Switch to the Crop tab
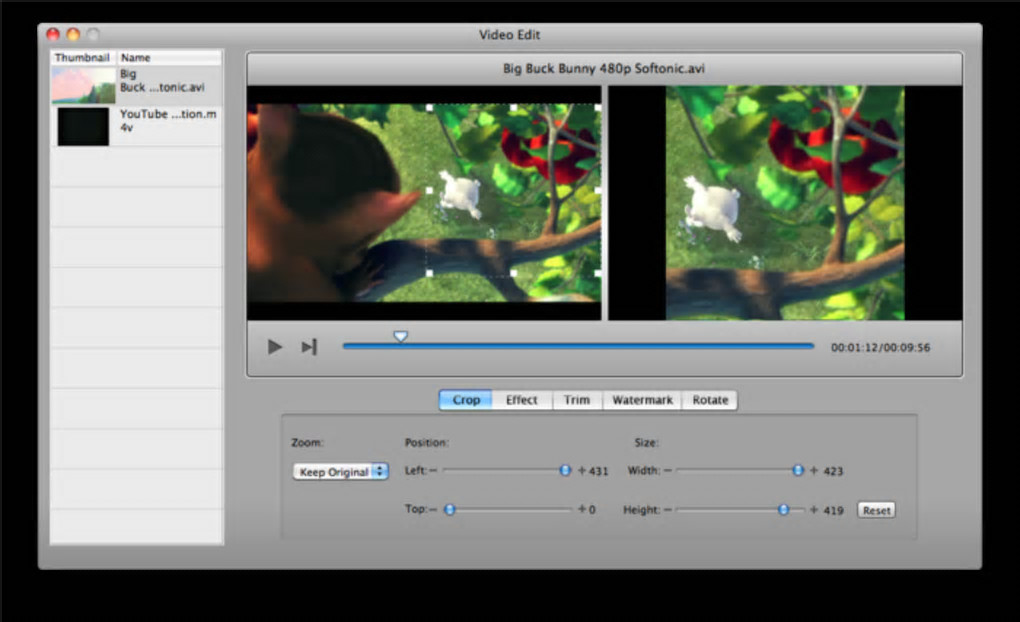The height and width of the screenshot is (622, 1020). (466, 399)
